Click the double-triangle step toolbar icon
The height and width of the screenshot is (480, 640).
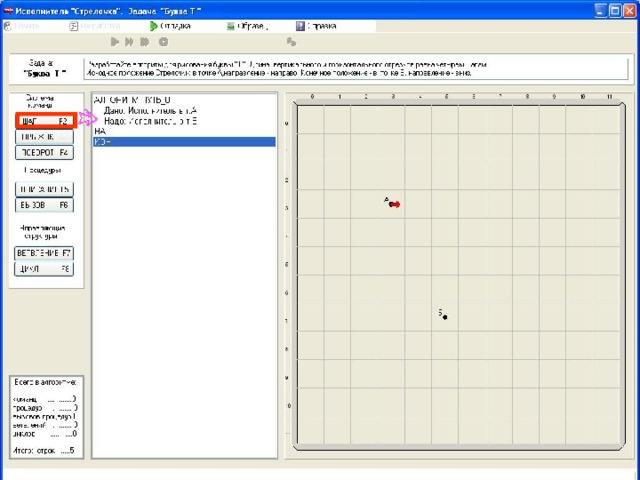tap(129, 42)
